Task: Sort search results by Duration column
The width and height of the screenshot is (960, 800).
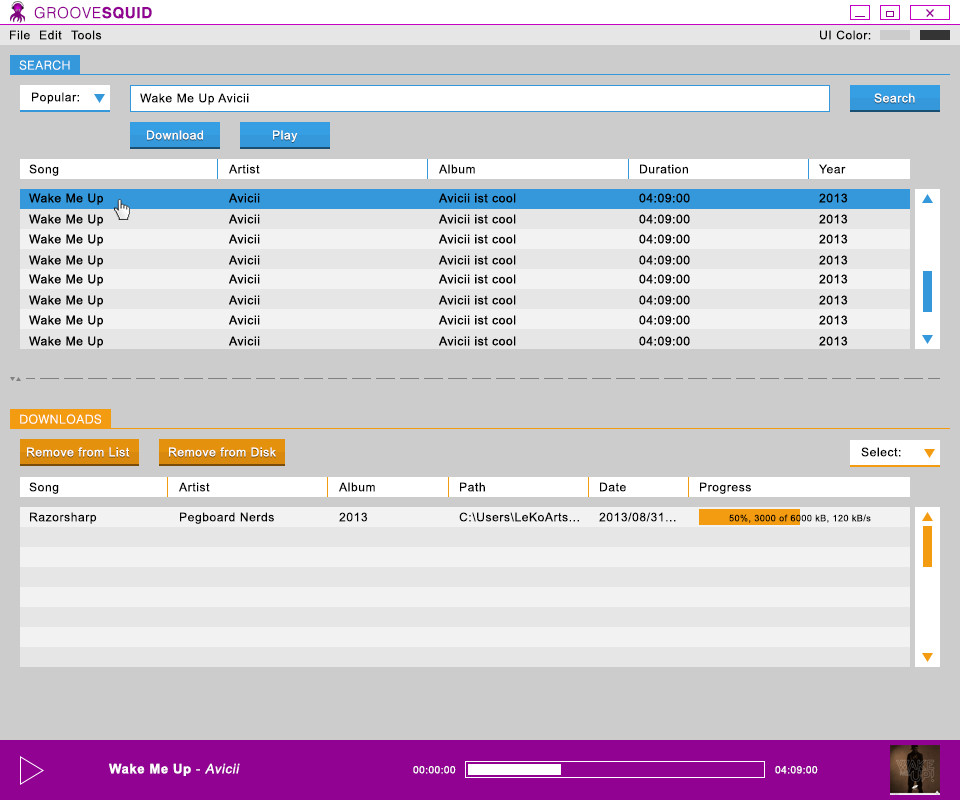Action: [x=718, y=169]
